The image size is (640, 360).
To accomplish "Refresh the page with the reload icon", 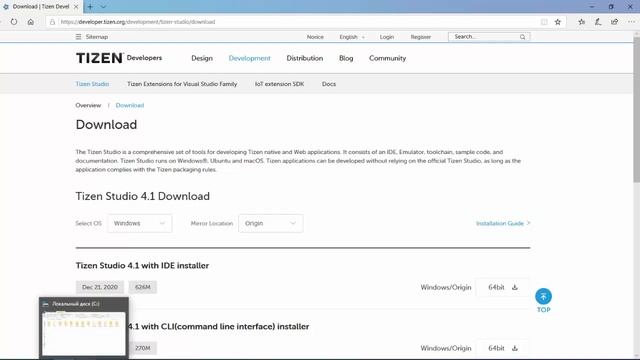I will 14,22.
